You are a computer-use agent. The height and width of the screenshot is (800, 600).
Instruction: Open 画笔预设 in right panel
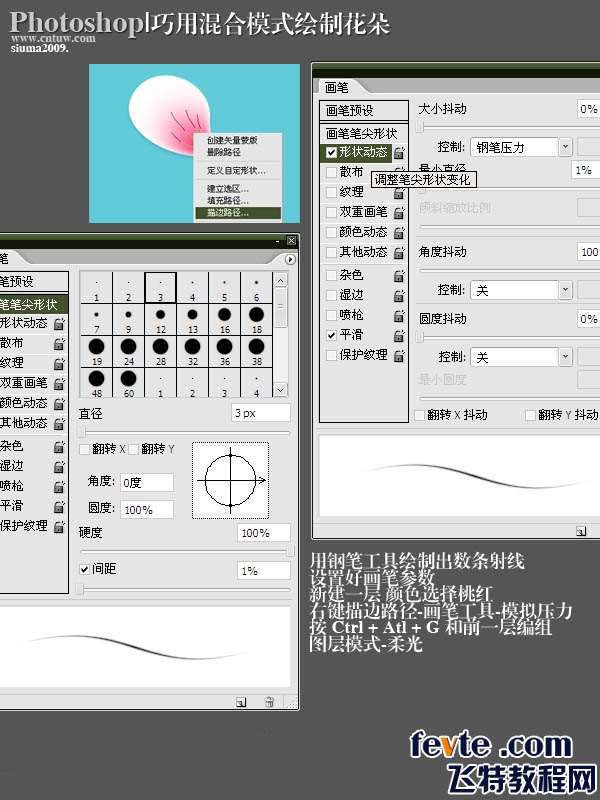[x=364, y=110]
